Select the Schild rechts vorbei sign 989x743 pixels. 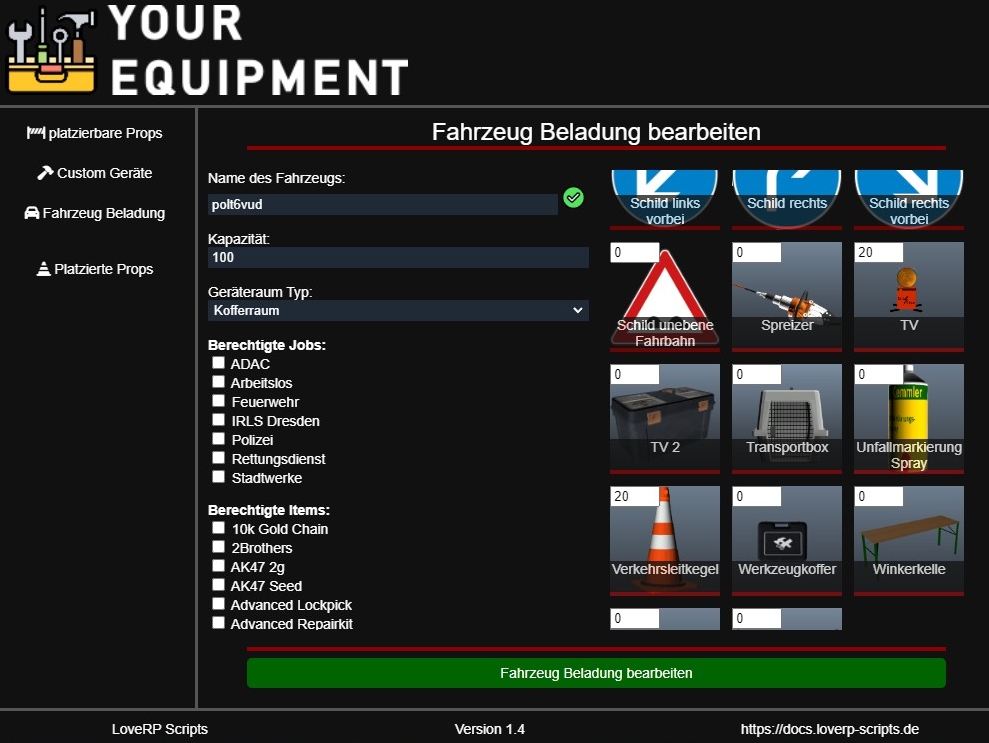(909, 199)
